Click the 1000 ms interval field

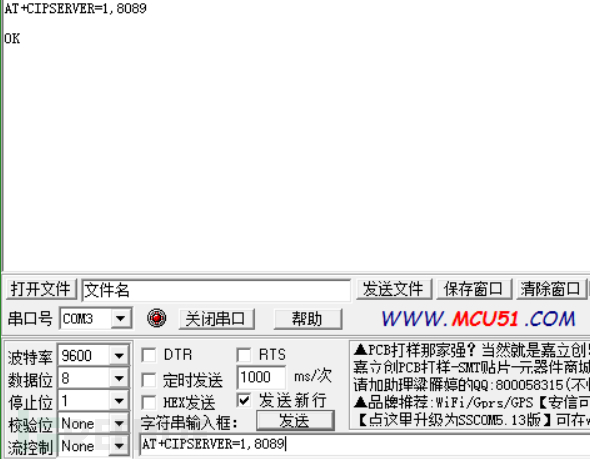[x=261, y=377]
